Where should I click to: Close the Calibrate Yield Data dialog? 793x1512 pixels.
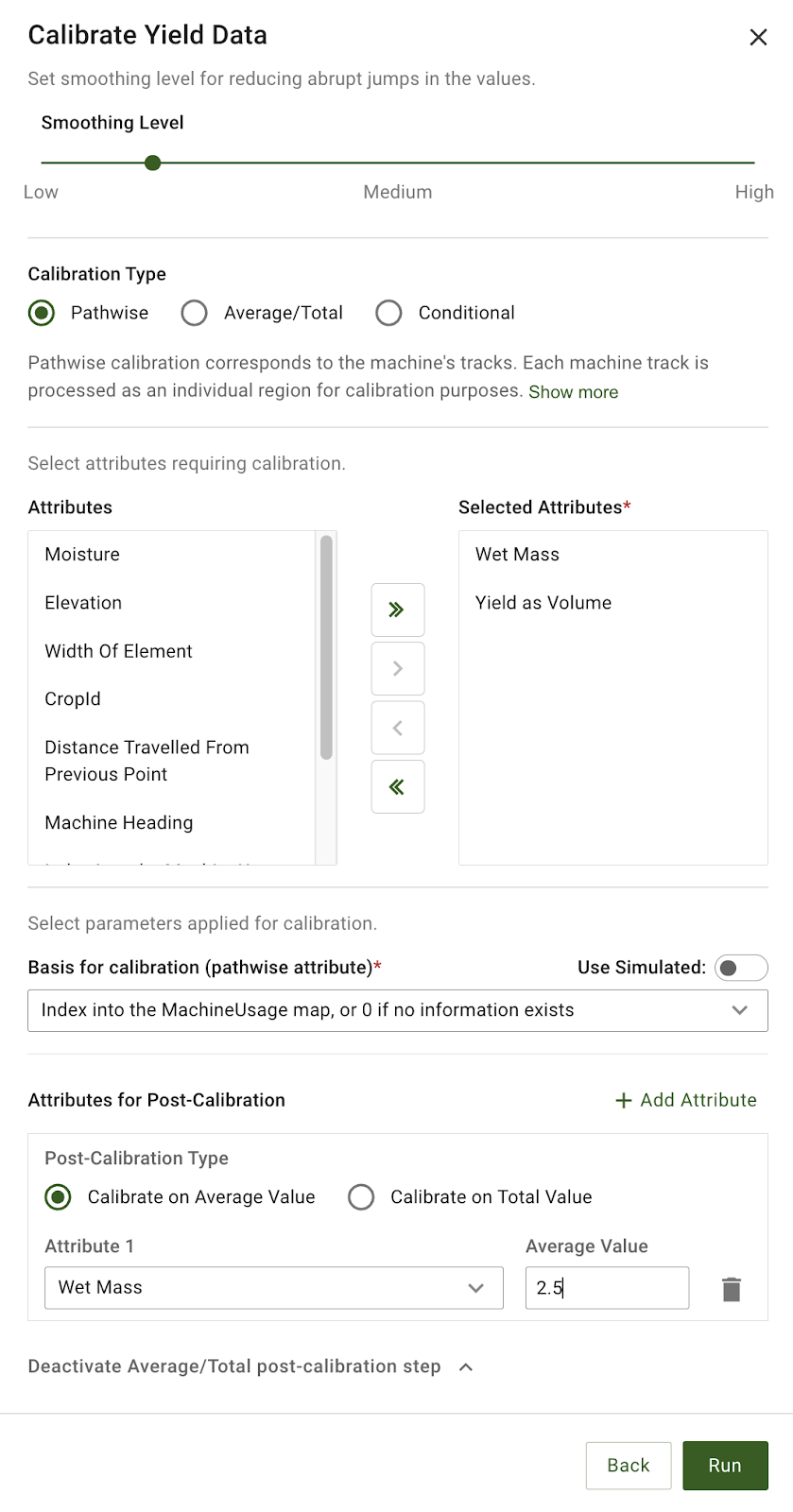pos(758,37)
